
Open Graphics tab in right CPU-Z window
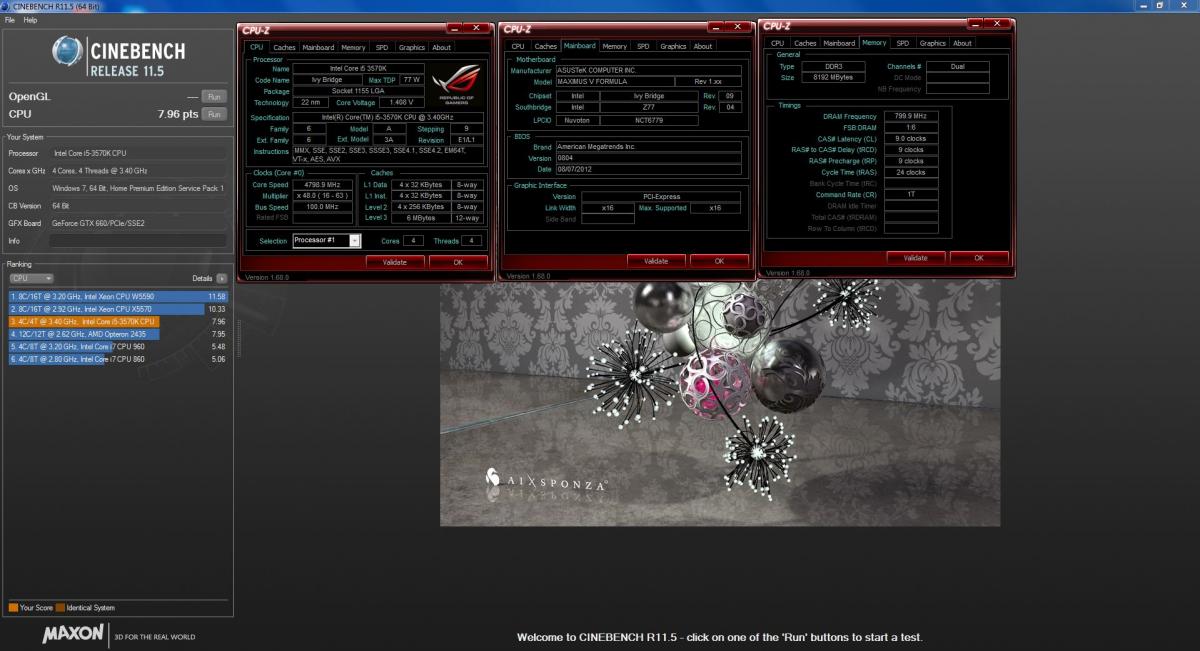(x=933, y=43)
